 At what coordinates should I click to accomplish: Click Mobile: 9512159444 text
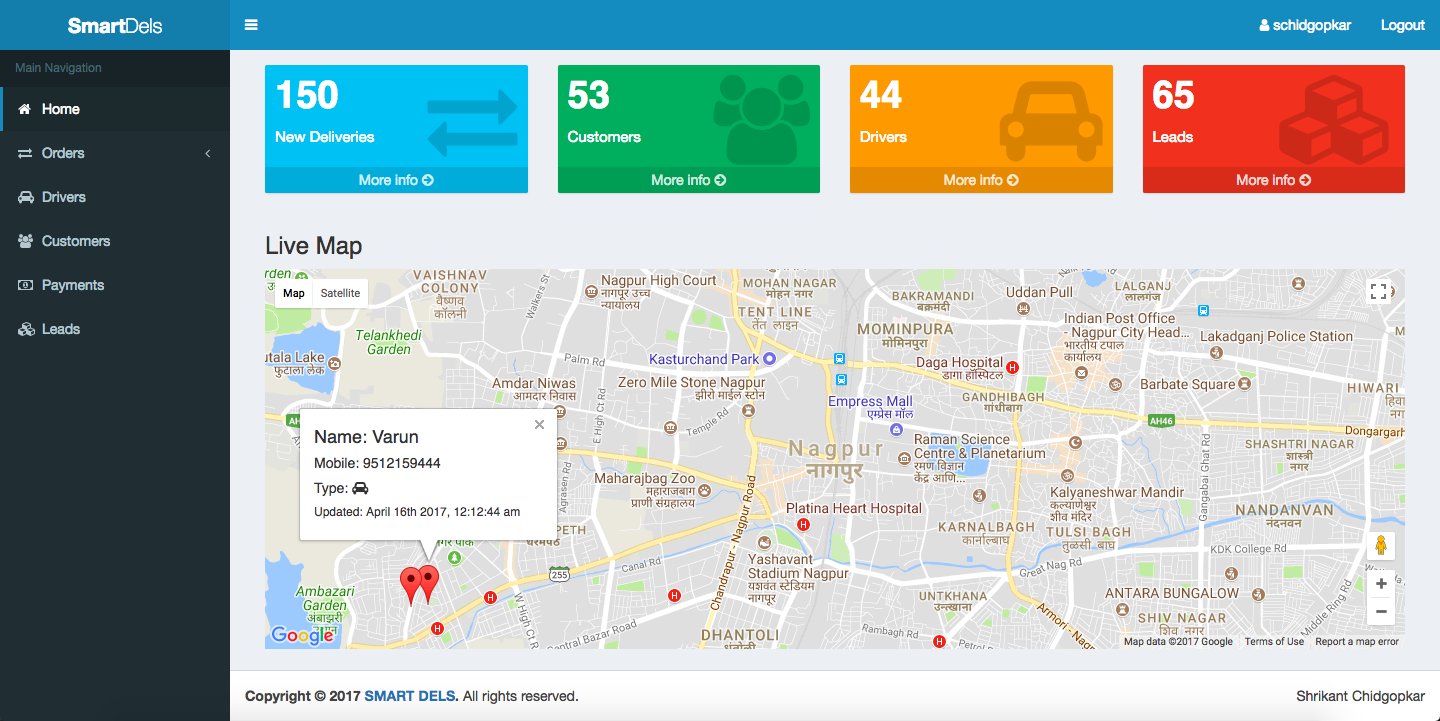[x=377, y=463]
